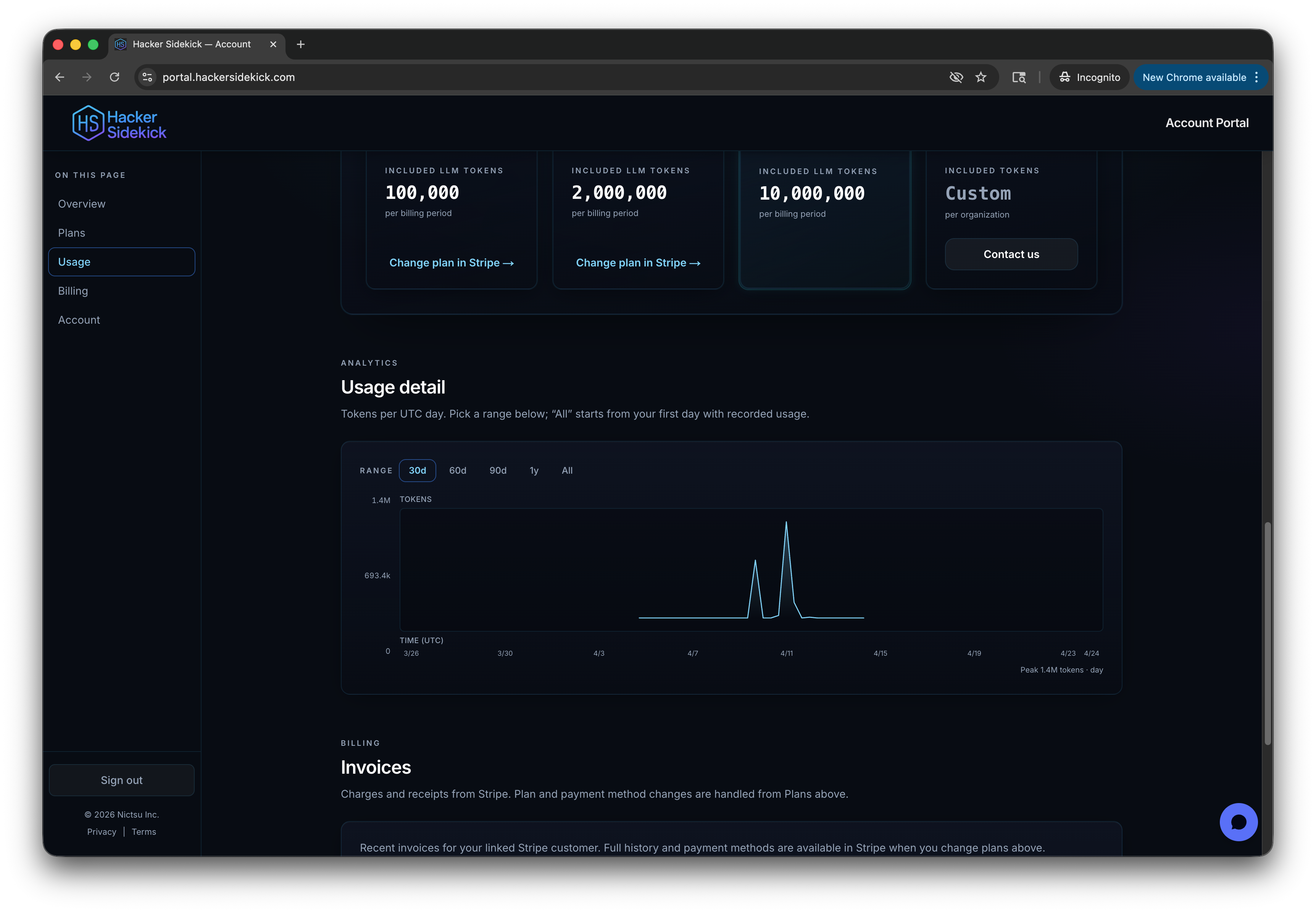Click the Sign out button

click(x=121, y=780)
